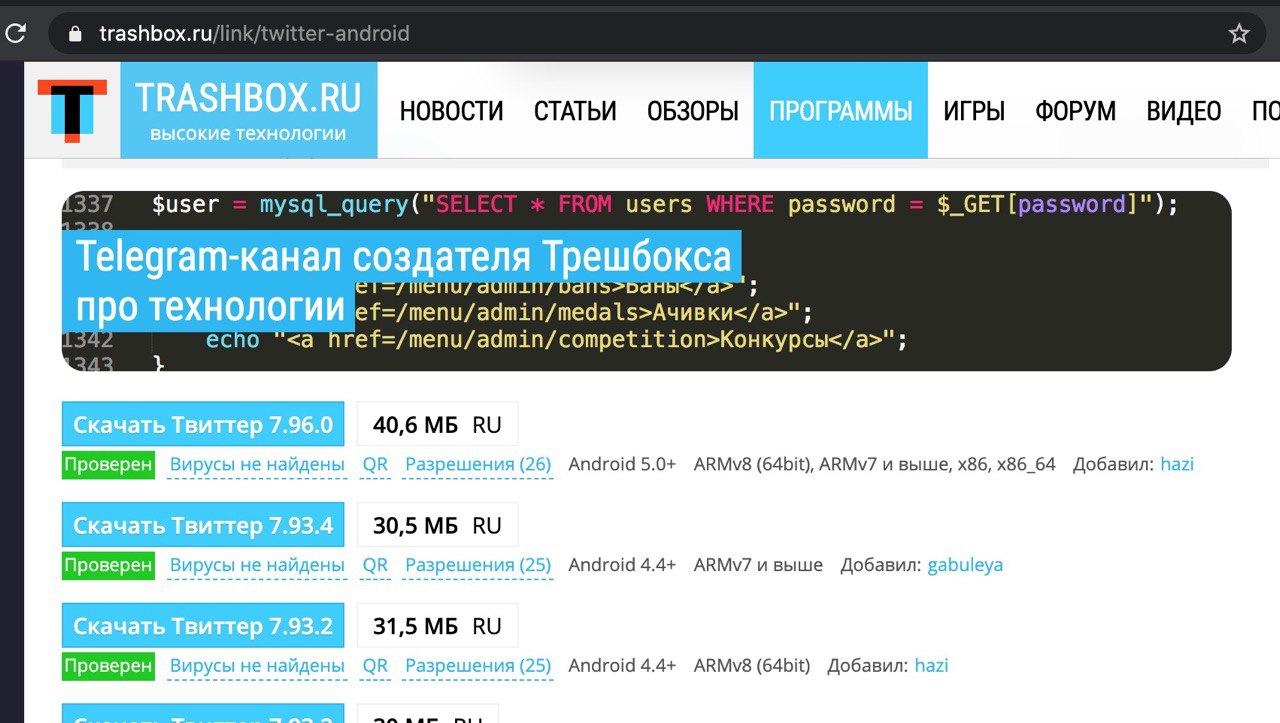Open the ВИДЕО menu item
The image size is (1280, 723).
pos(1184,111)
